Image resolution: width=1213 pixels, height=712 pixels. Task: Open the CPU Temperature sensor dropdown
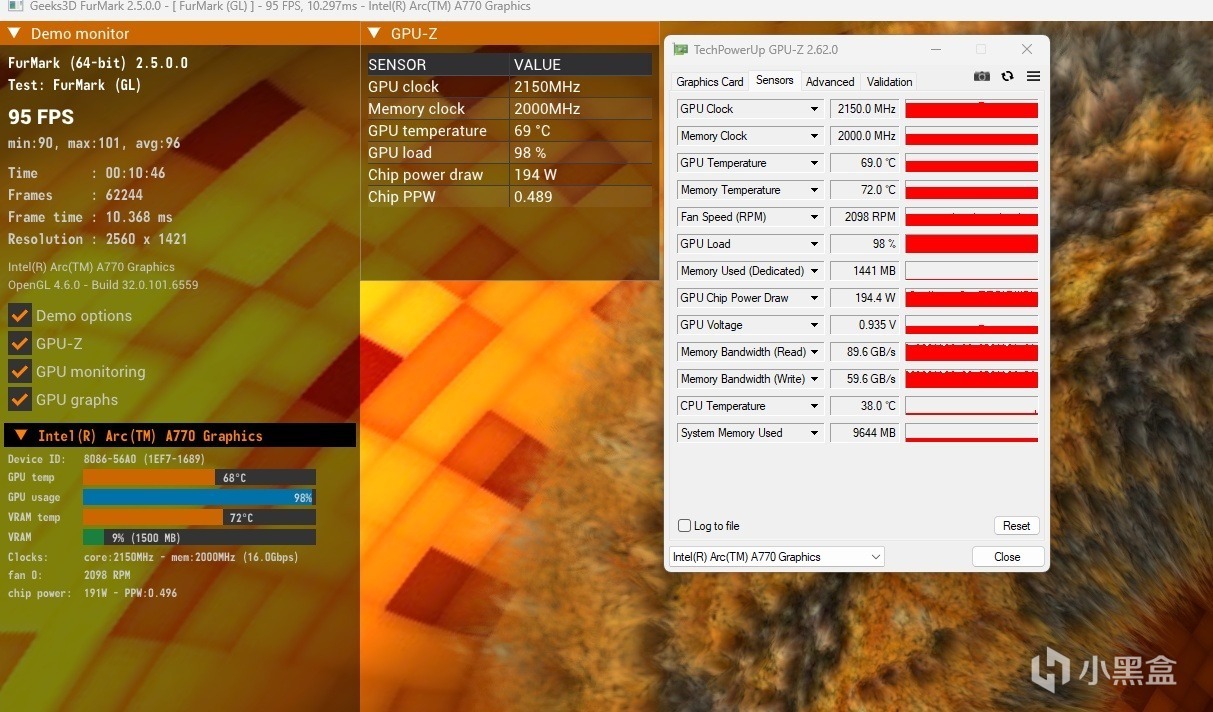pyautogui.click(x=815, y=406)
